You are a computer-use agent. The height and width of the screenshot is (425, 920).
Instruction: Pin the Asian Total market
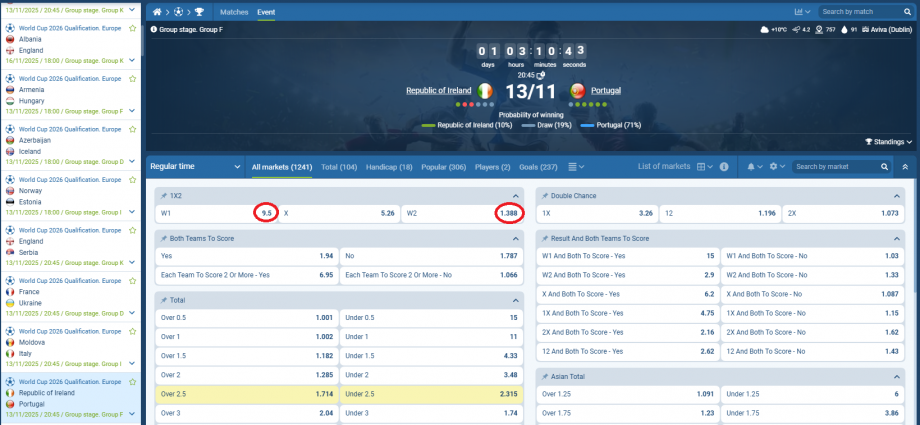pyautogui.click(x=545, y=376)
